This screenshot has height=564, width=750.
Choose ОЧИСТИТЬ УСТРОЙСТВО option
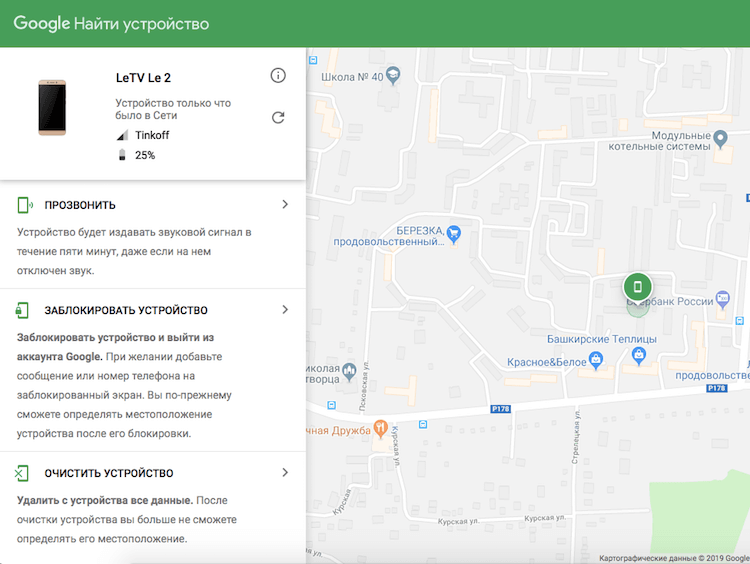click(x=109, y=473)
